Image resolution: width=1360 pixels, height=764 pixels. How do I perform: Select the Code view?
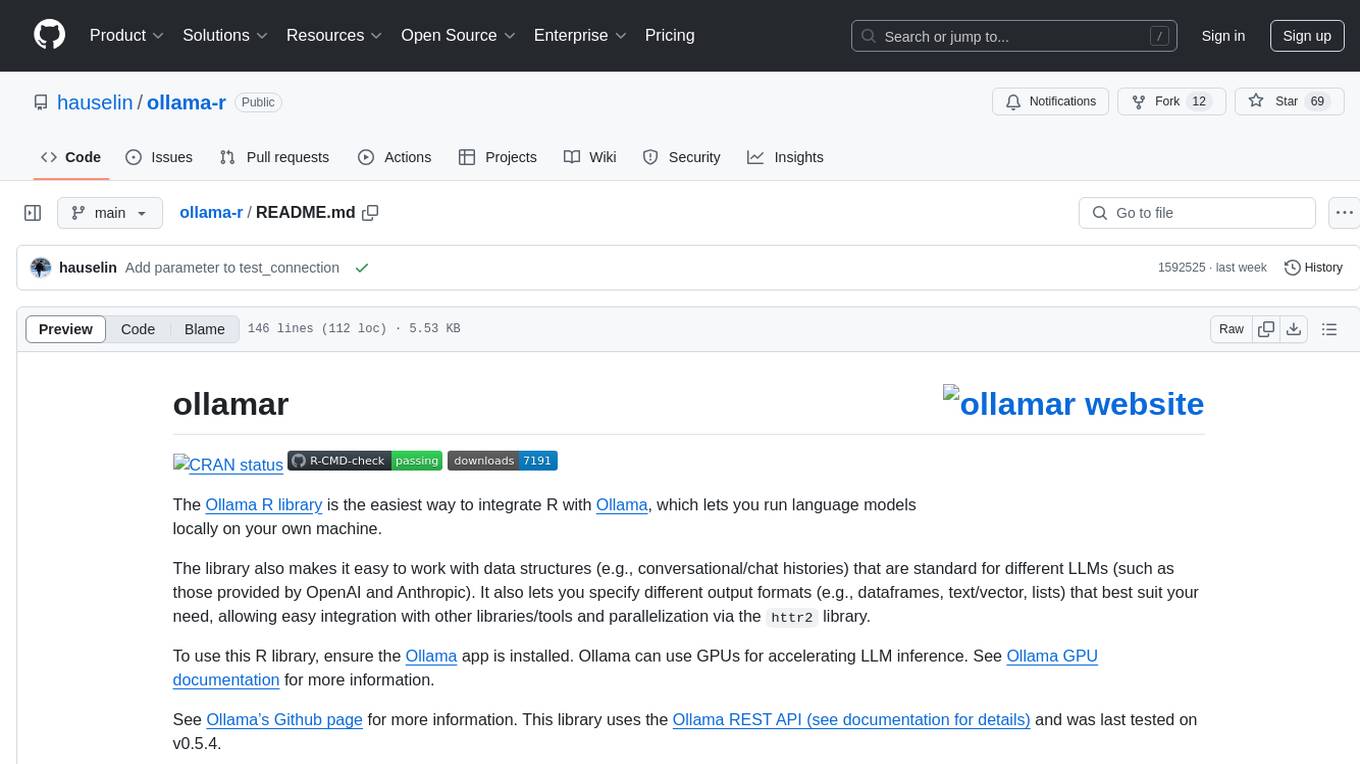(x=138, y=329)
